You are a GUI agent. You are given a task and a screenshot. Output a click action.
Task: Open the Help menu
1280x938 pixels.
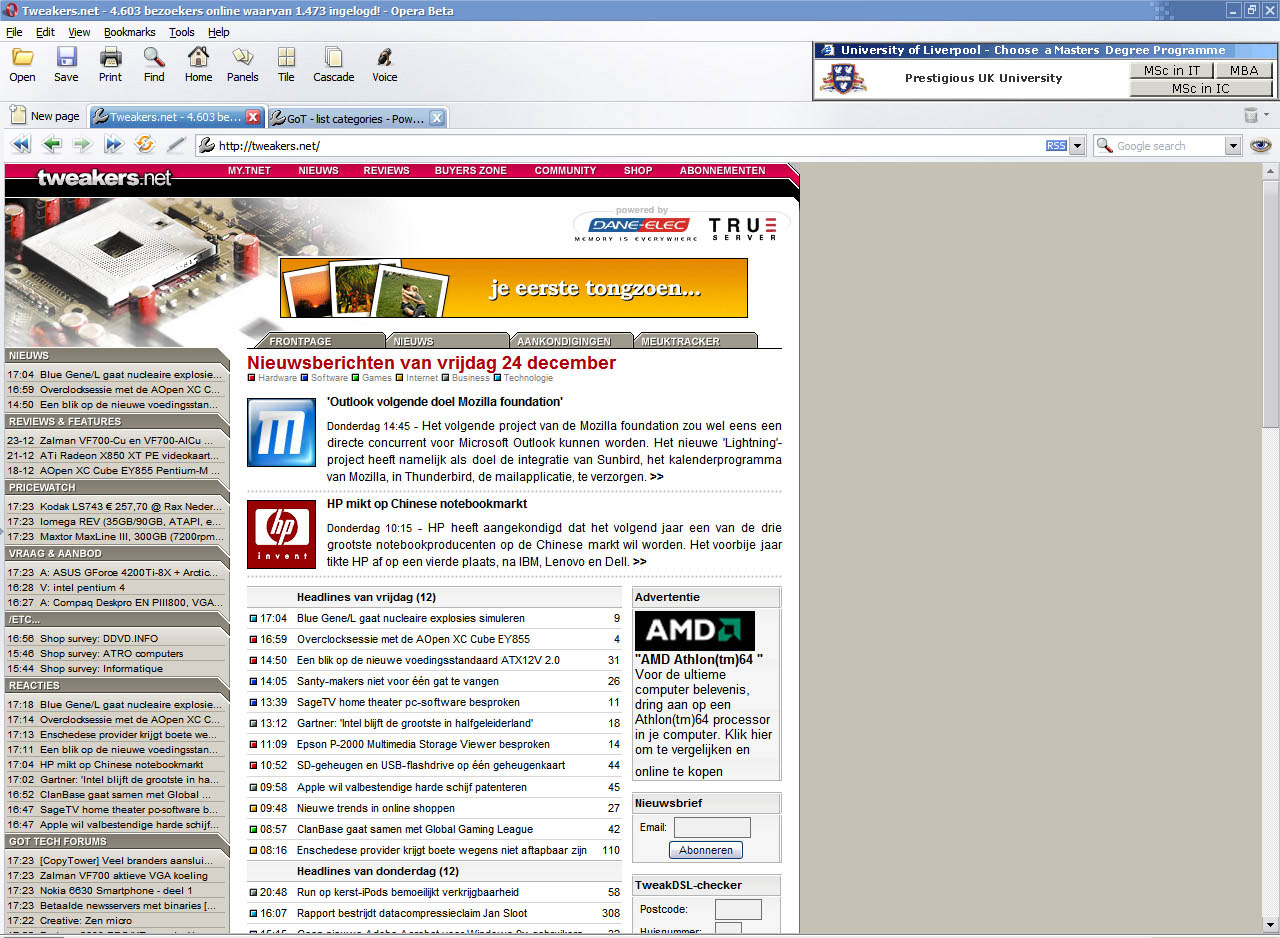(x=218, y=32)
